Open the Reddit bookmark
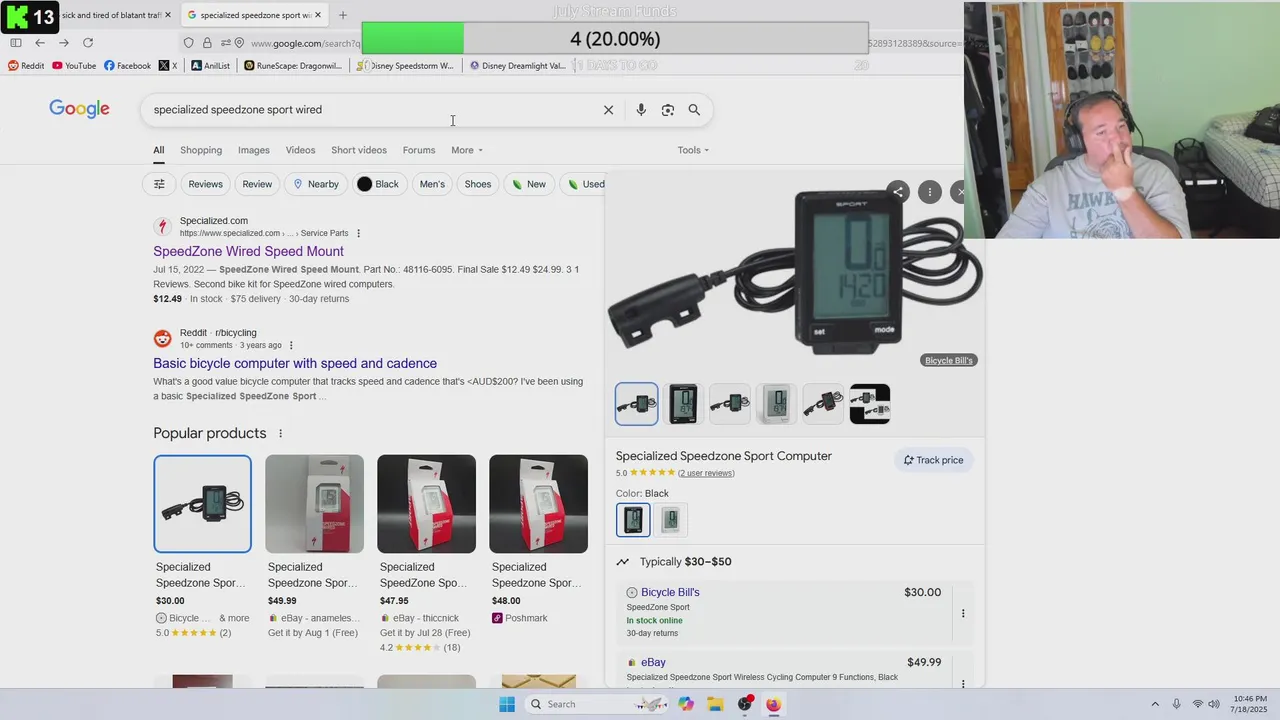The image size is (1280, 720). [26, 66]
